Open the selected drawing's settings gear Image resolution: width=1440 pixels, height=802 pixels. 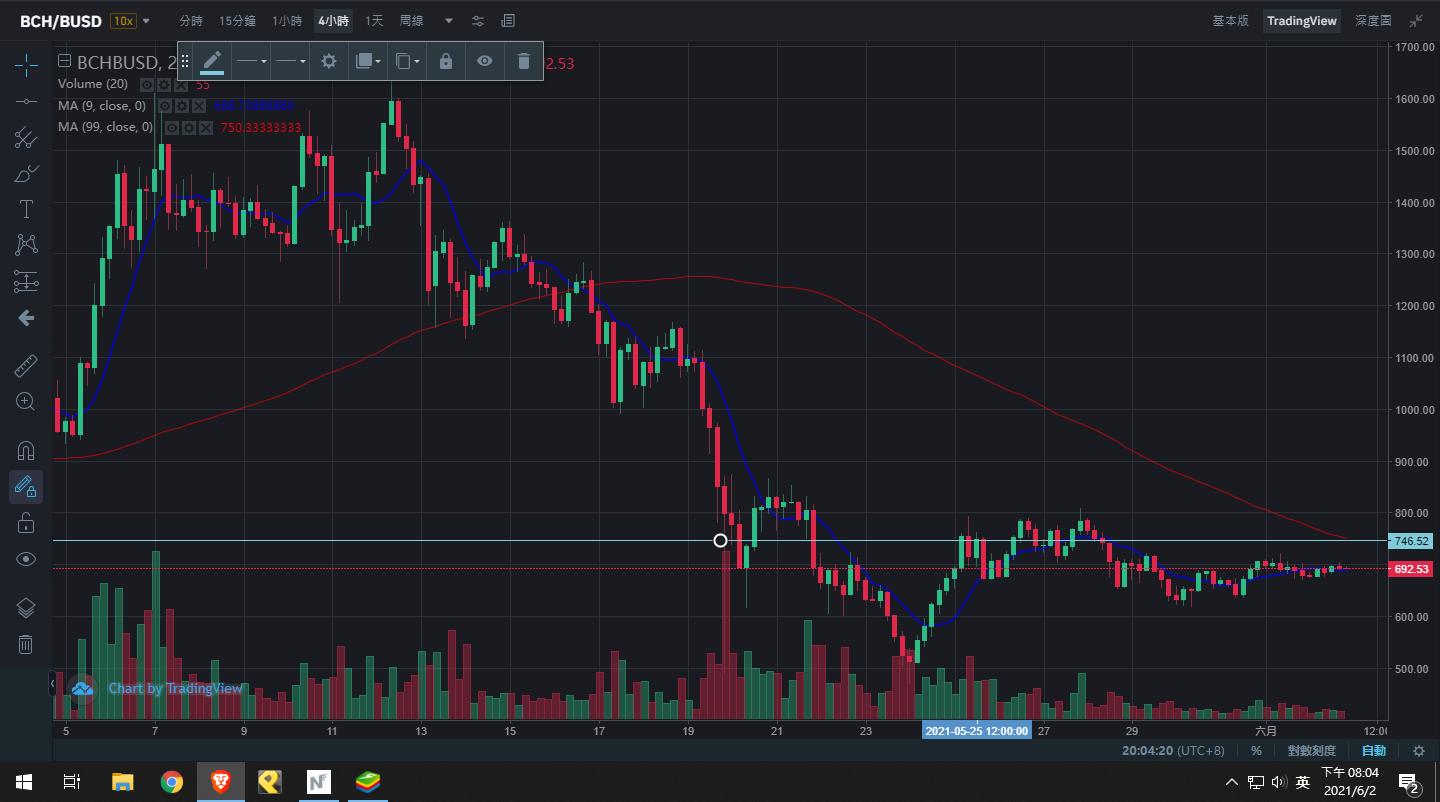click(329, 61)
